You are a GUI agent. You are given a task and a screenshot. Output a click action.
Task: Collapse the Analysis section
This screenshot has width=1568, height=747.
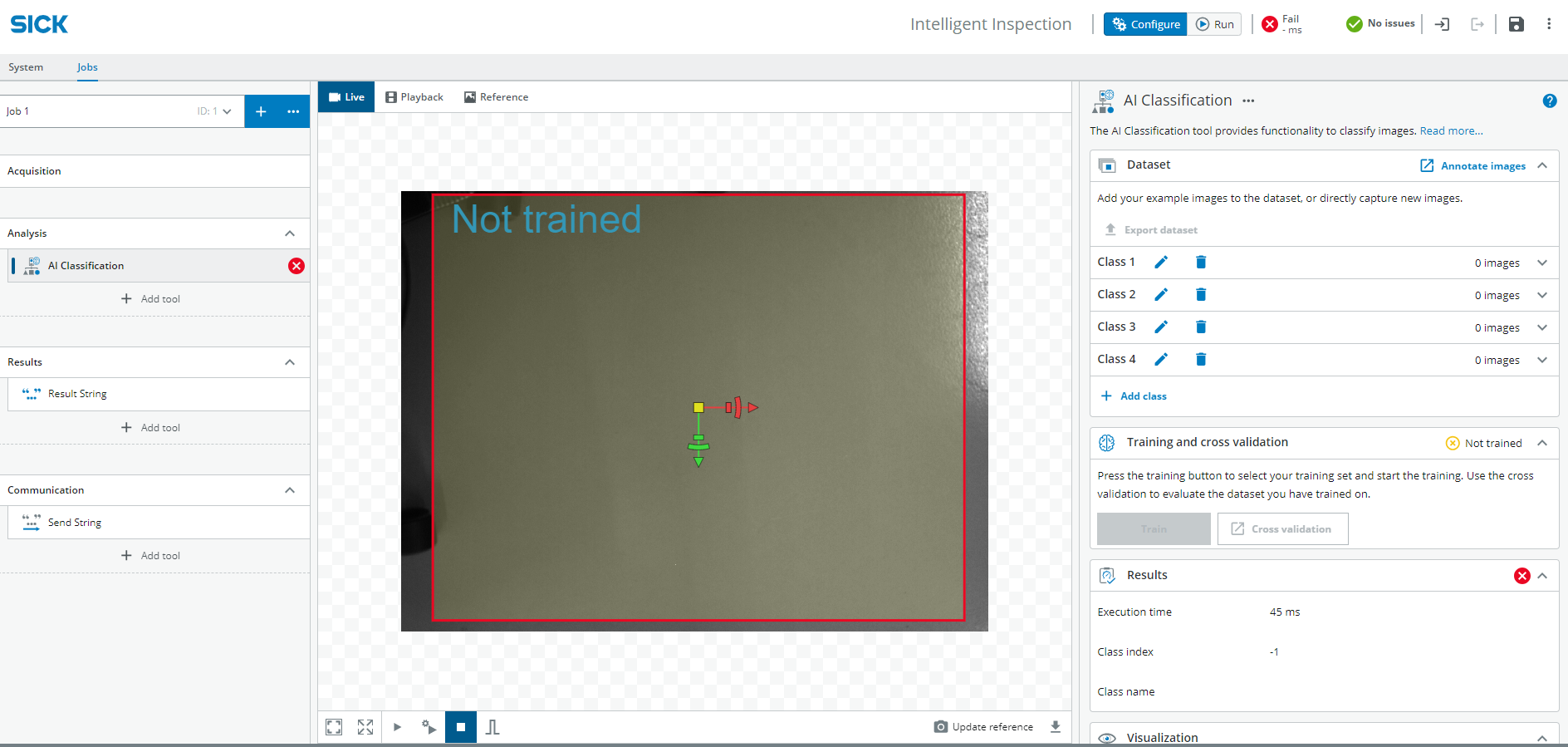290,233
